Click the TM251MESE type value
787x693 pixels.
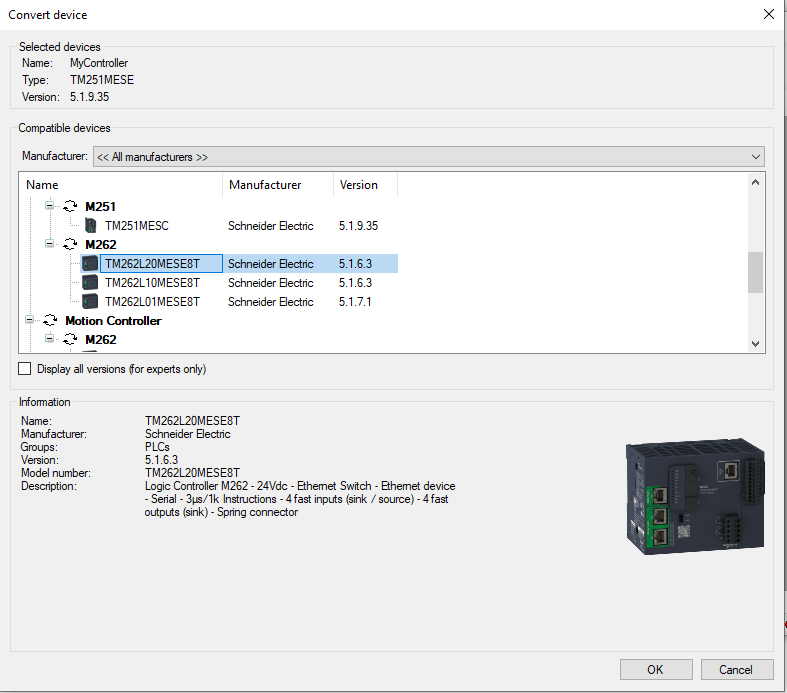102,80
